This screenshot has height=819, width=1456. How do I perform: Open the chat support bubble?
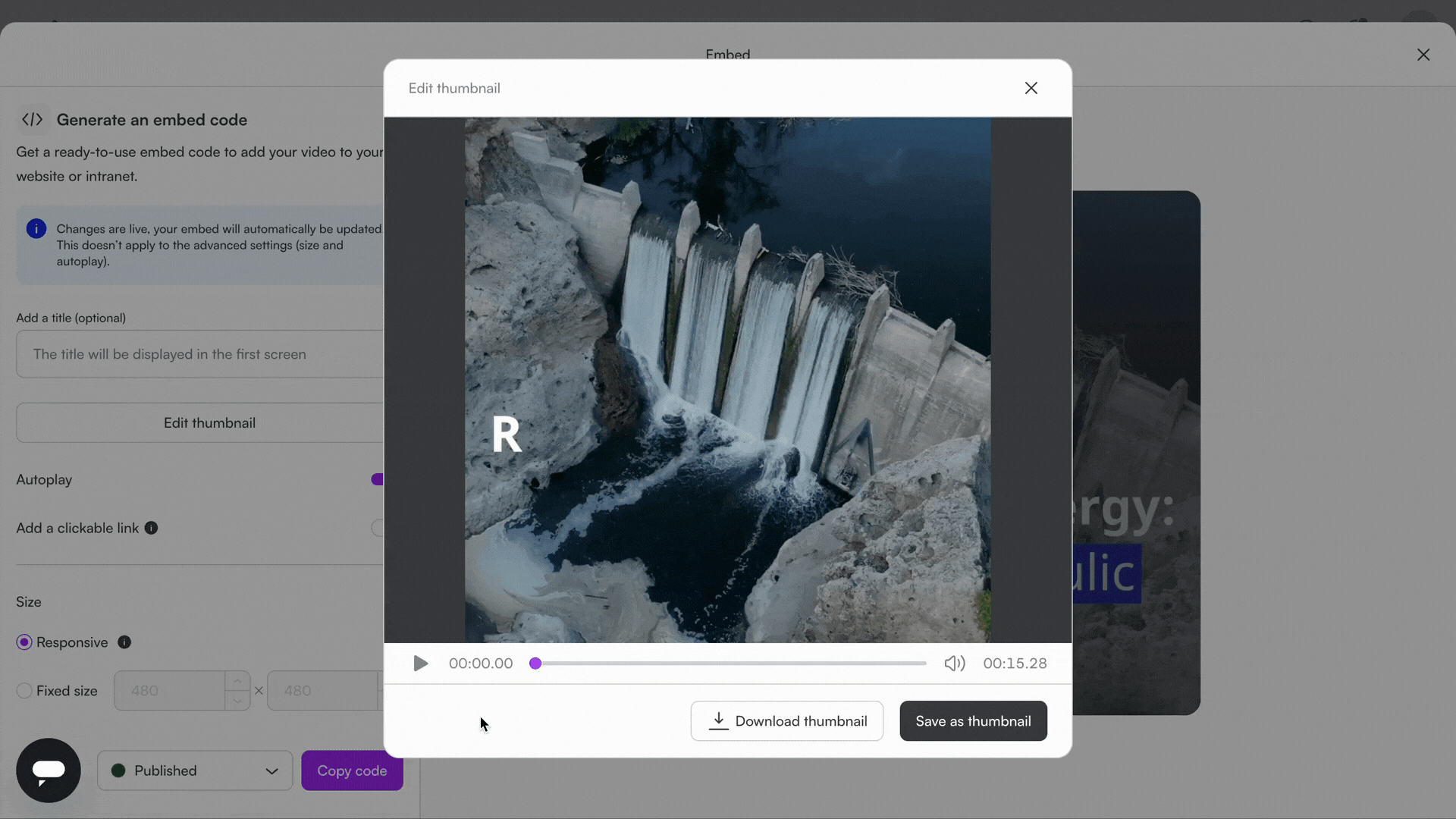(49, 770)
